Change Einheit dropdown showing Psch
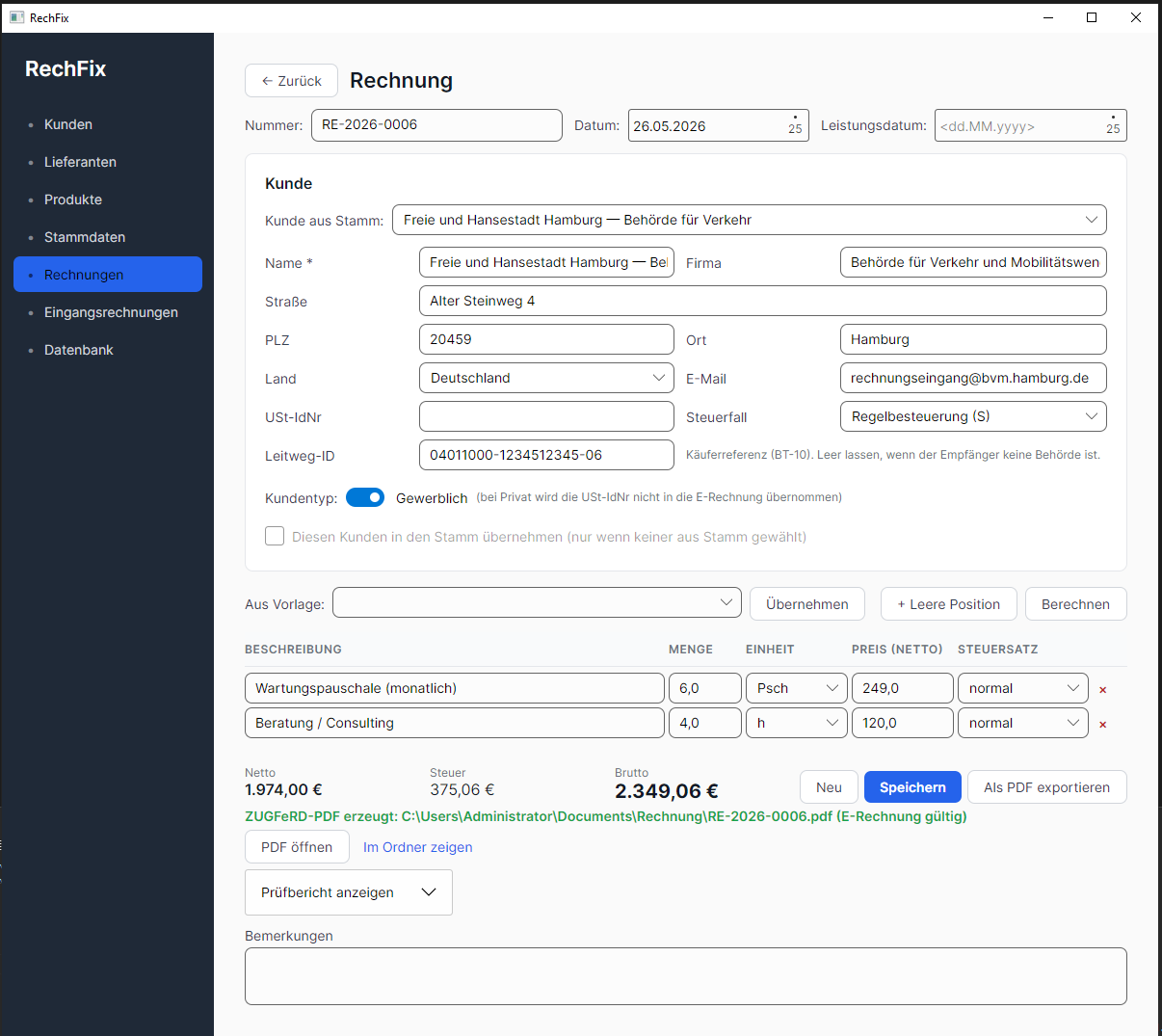The image size is (1162, 1036). tap(797, 688)
